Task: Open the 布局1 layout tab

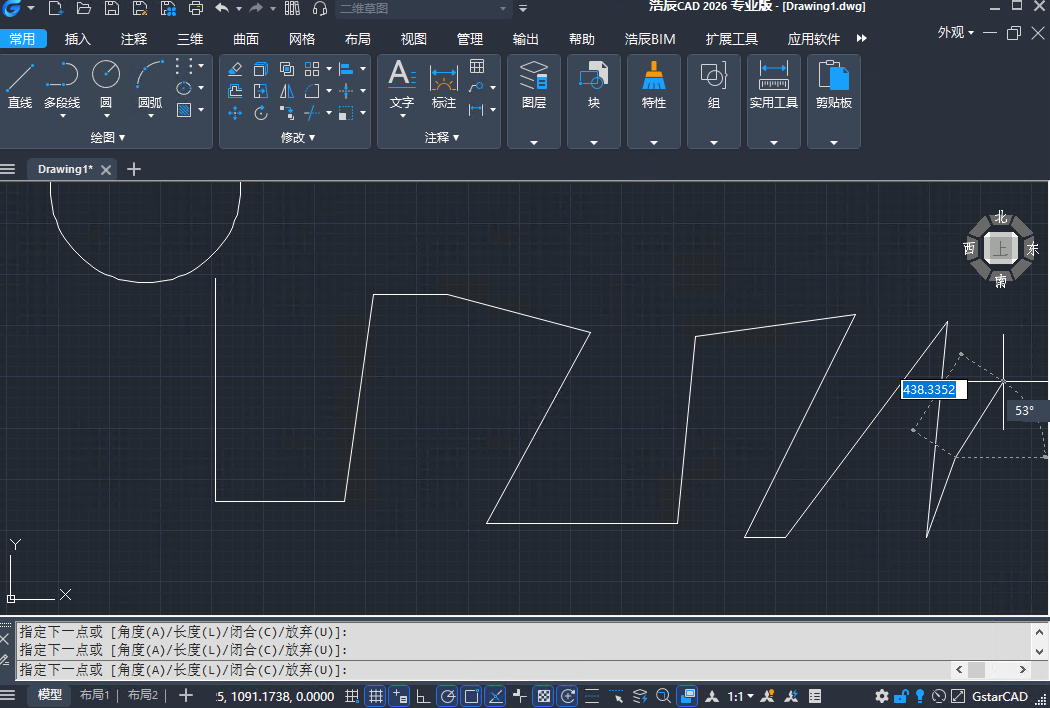Action: click(x=96, y=696)
